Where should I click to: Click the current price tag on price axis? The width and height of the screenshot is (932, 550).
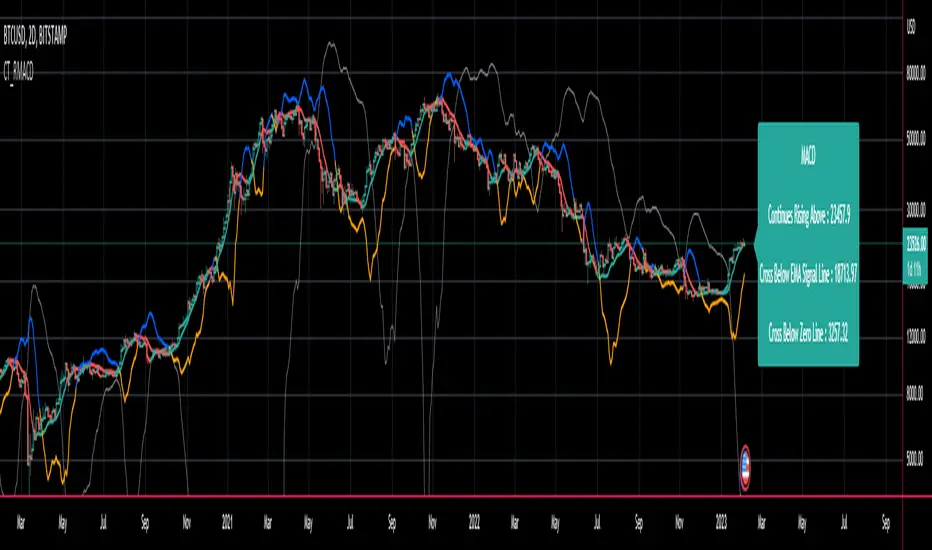[x=915, y=256]
